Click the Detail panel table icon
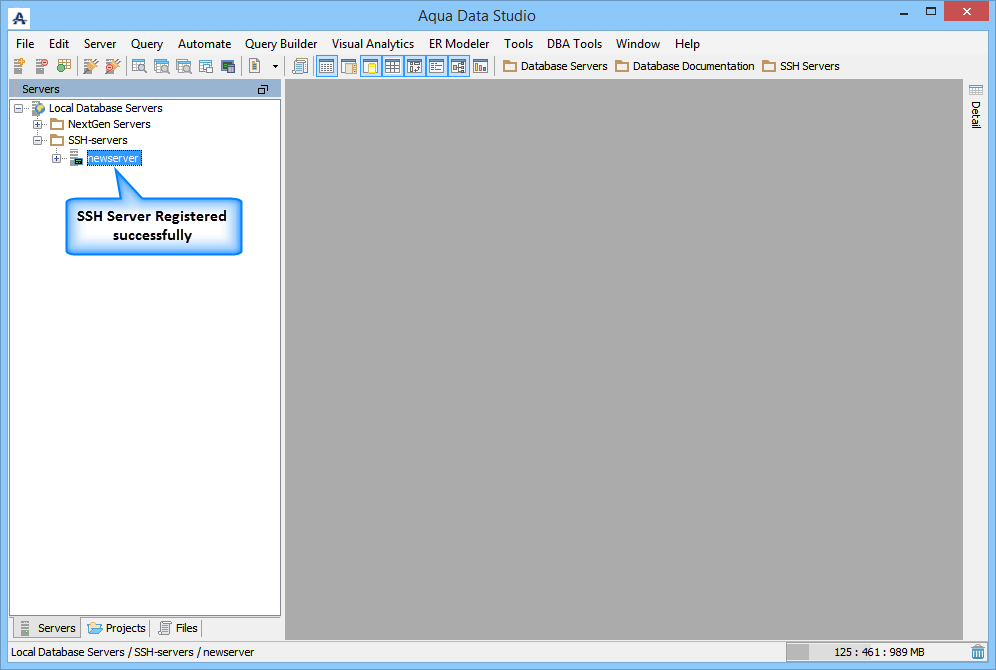996x670 pixels. 976,90
